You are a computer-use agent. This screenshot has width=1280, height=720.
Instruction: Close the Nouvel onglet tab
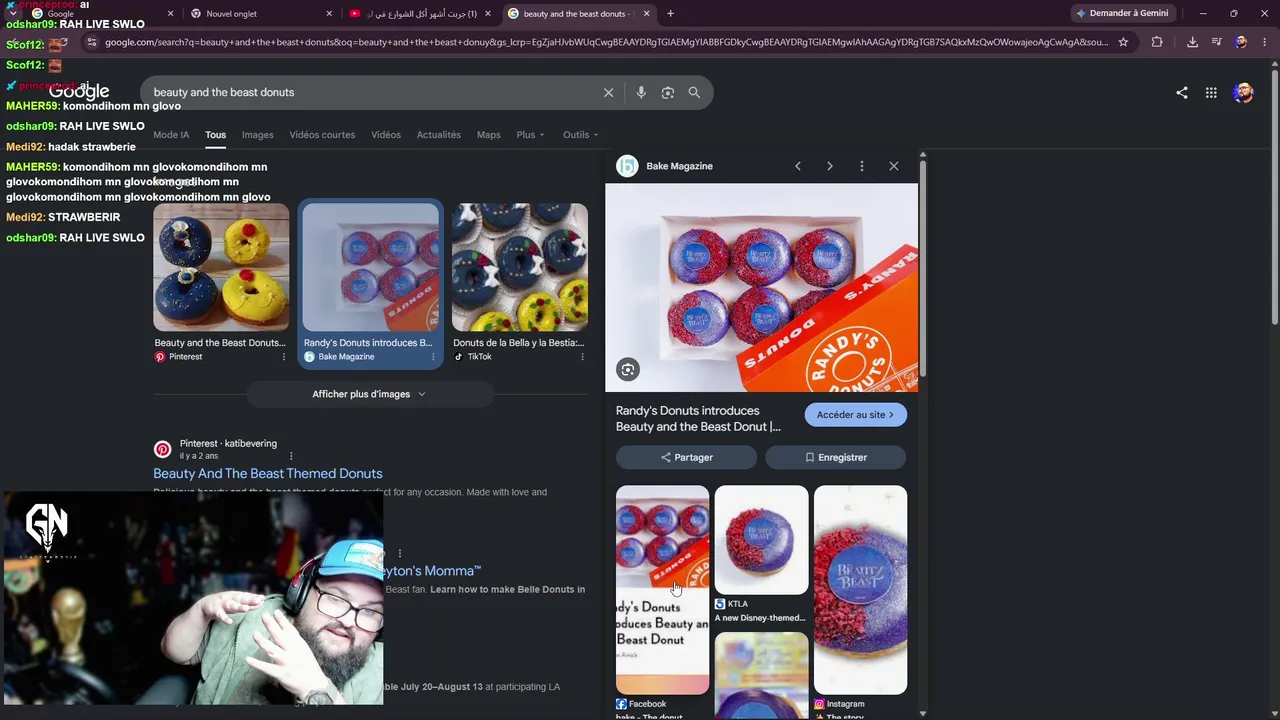[329, 14]
